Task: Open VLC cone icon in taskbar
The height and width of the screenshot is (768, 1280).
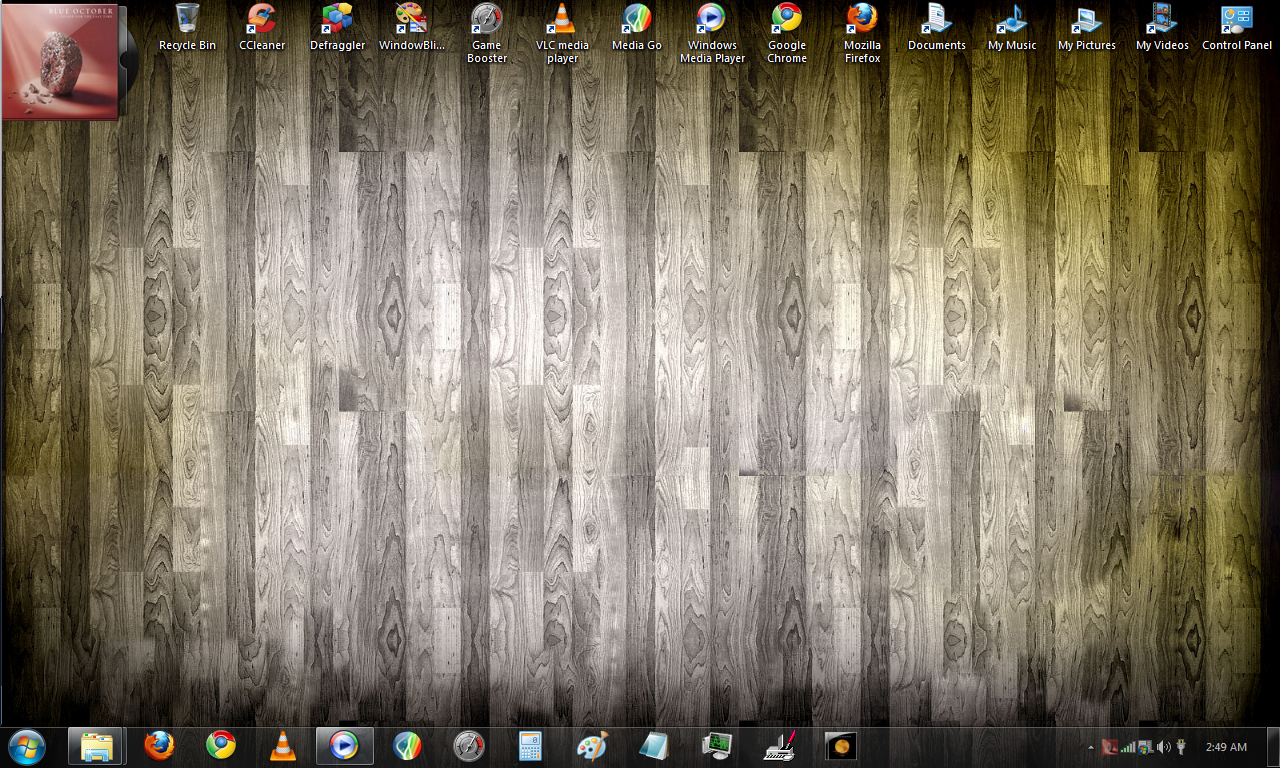Action: 283,746
